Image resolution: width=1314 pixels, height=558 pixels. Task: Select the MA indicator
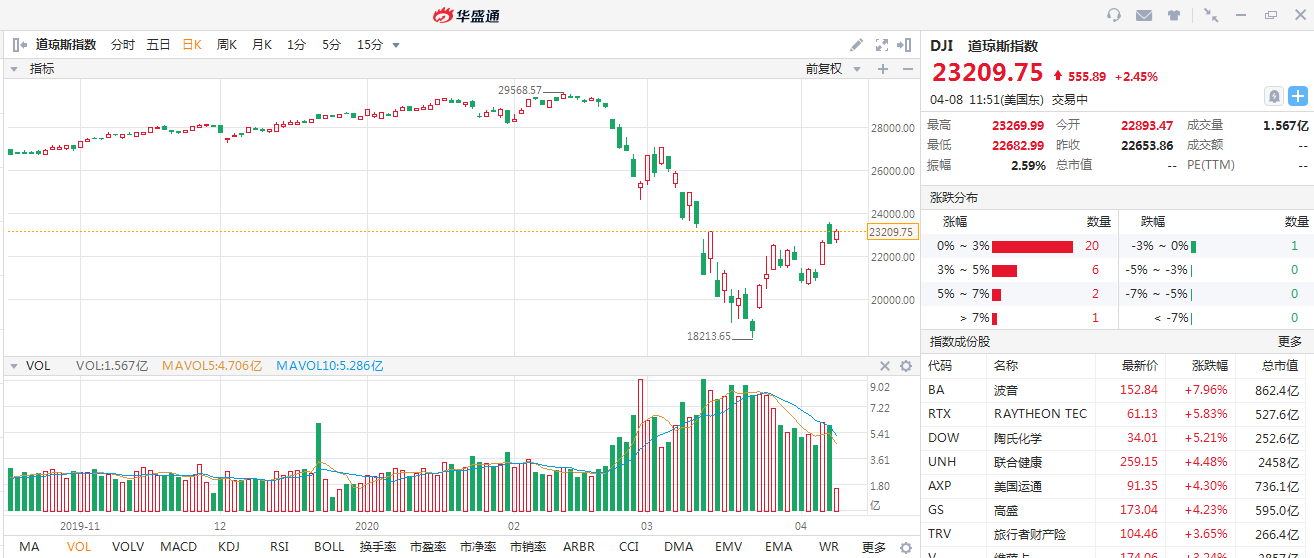[x=29, y=547]
